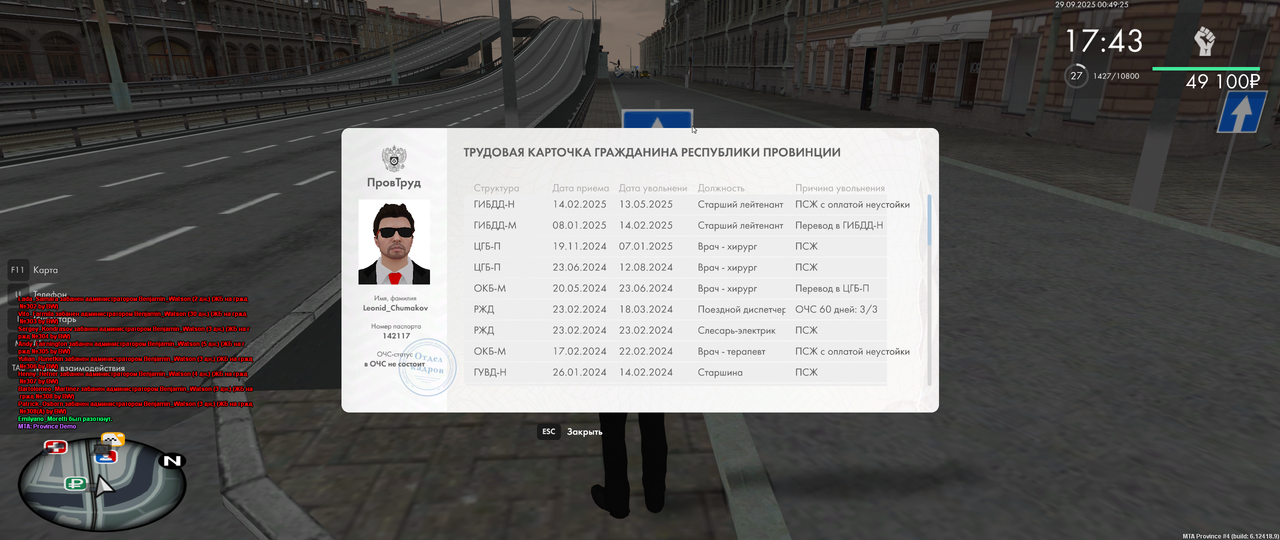1280x540 pixels.
Task: Click the green health bar
Action: [x=1206, y=69]
